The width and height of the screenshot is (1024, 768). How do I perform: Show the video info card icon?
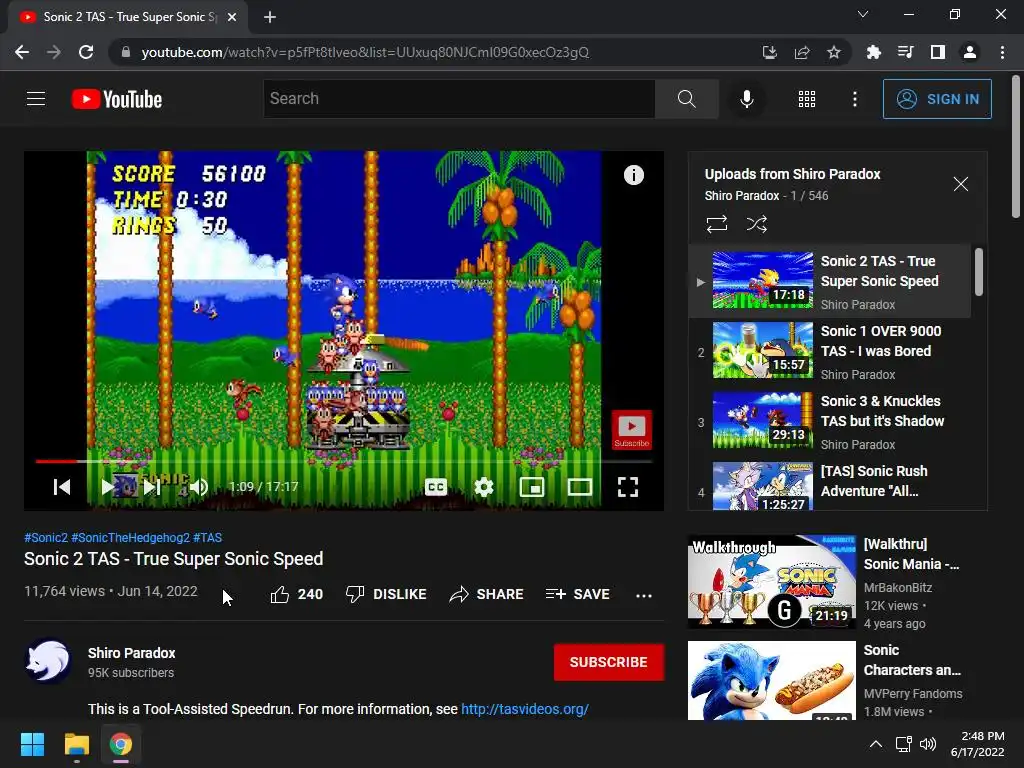click(x=633, y=174)
